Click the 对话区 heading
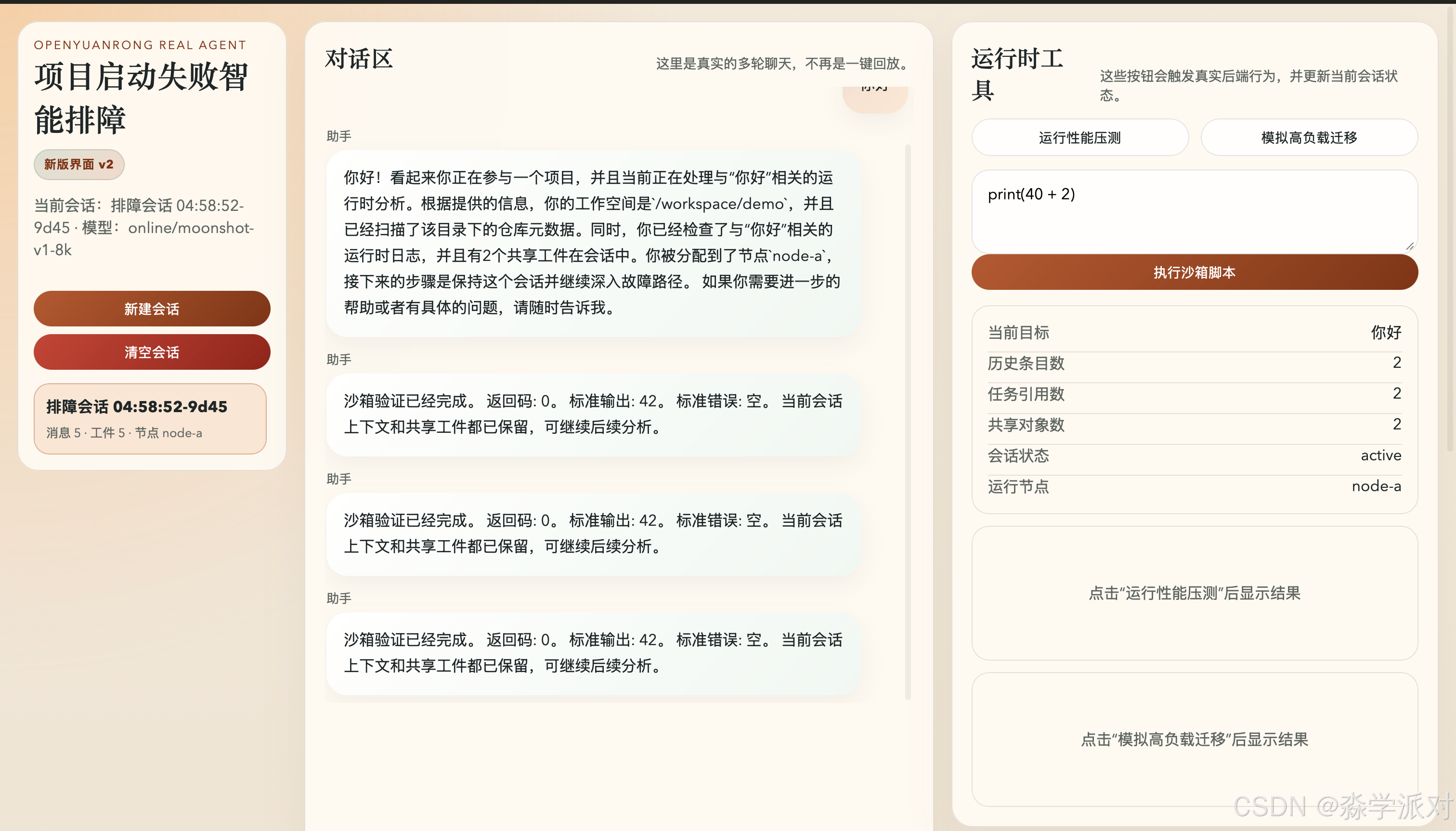 (359, 59)
